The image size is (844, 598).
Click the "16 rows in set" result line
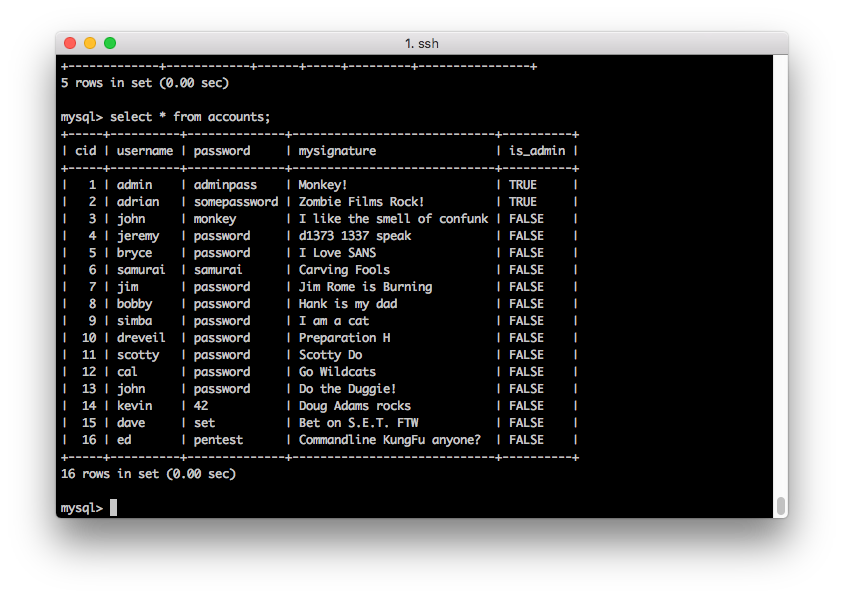pyautogui.click(x=148, y=474)
